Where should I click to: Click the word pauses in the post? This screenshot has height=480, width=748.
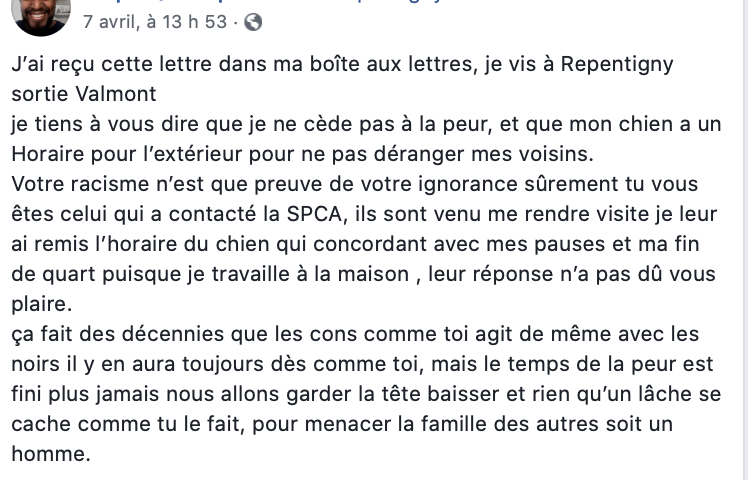click(x=570, y=245)
